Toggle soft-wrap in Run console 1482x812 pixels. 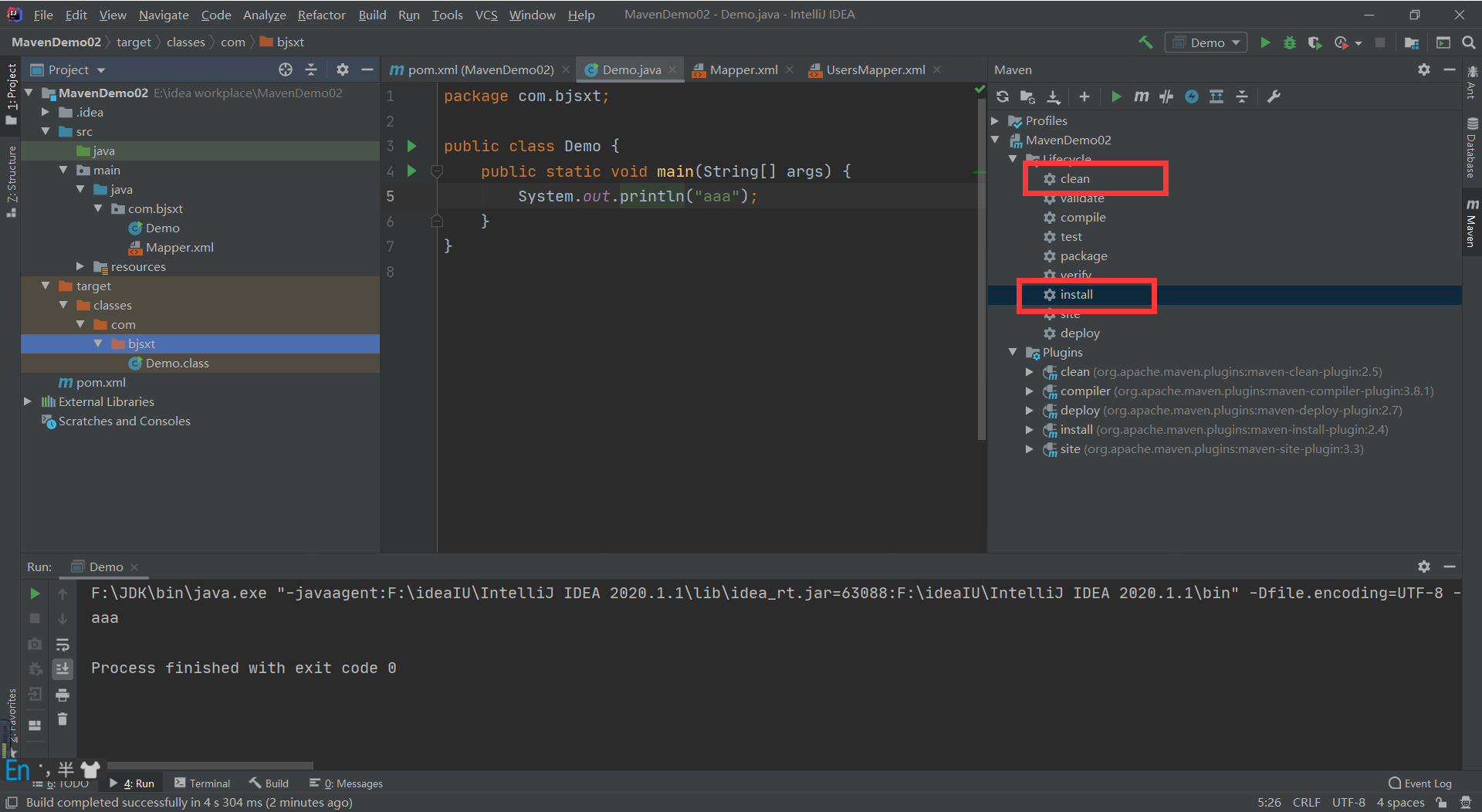point(63,644)
